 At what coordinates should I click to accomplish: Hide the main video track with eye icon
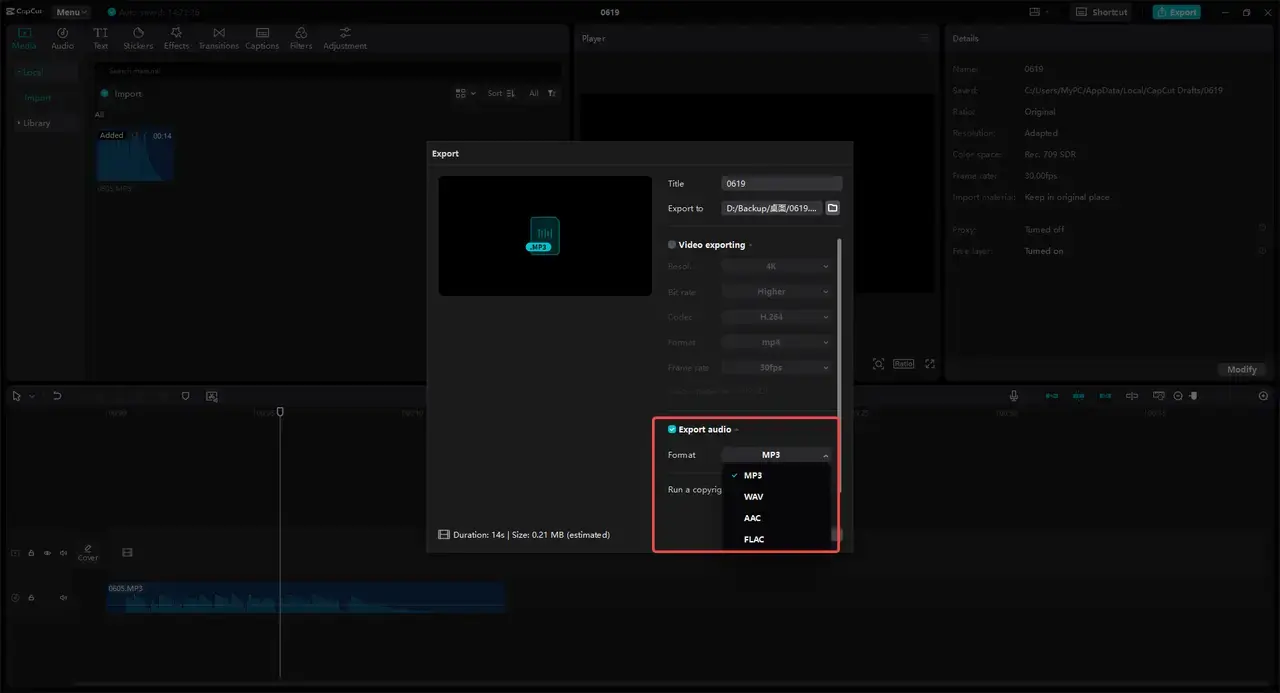click(x=47, y=553)
